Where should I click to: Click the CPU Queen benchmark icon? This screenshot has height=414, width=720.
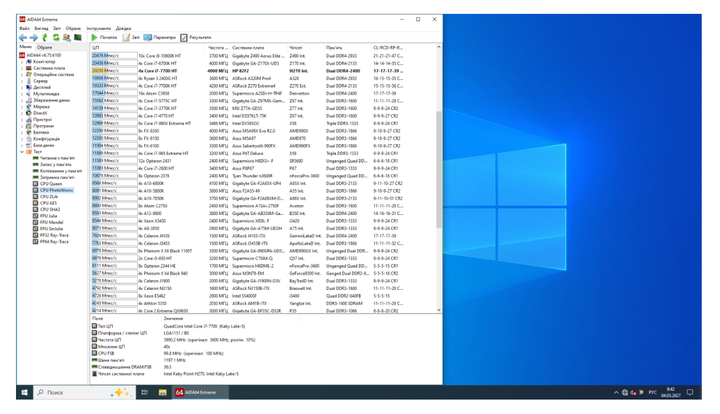(35, 184)
